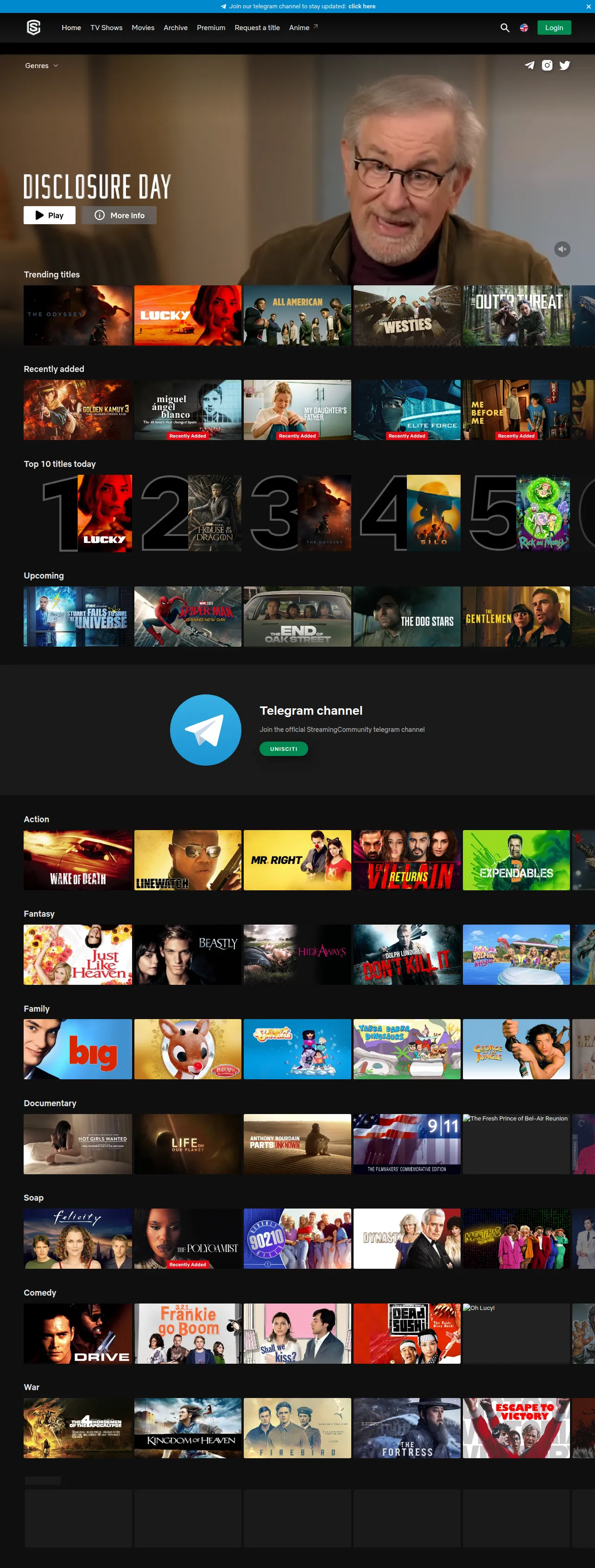This screenshot has height=1568, width=595.
Task: Open the Miguel Ángel Blanco thumbnail
Action: [x=188, y=409]
